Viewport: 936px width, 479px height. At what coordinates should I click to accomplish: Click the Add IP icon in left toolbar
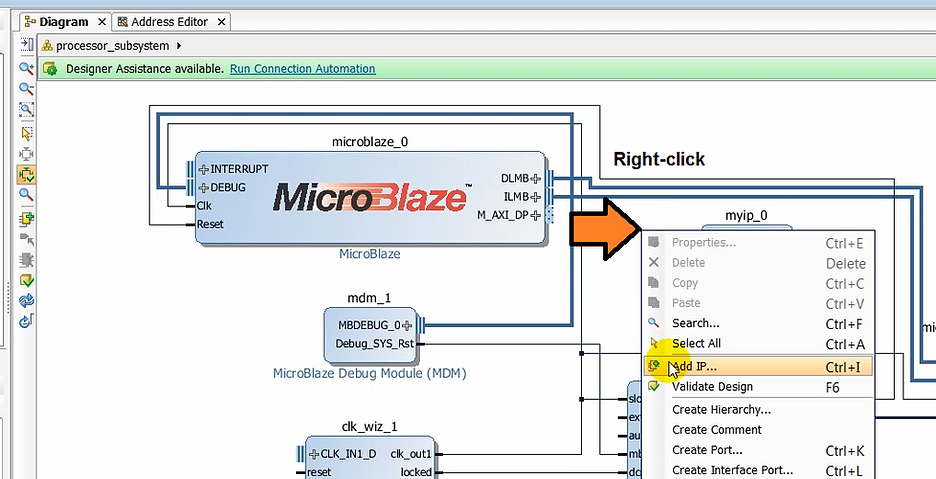coord(27,218)
